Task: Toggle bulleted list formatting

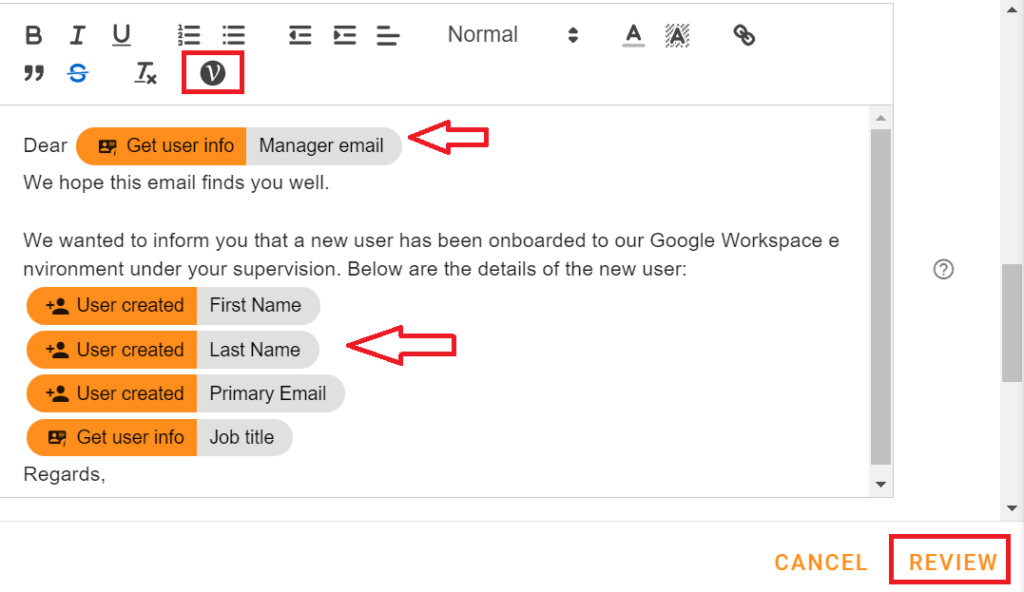Action: (233, 35)
